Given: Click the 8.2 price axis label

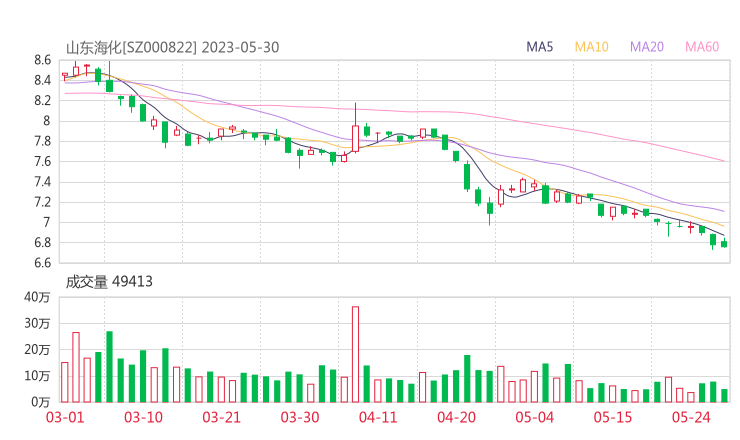Looking at the screenshot, I should [x=42, y=101].
